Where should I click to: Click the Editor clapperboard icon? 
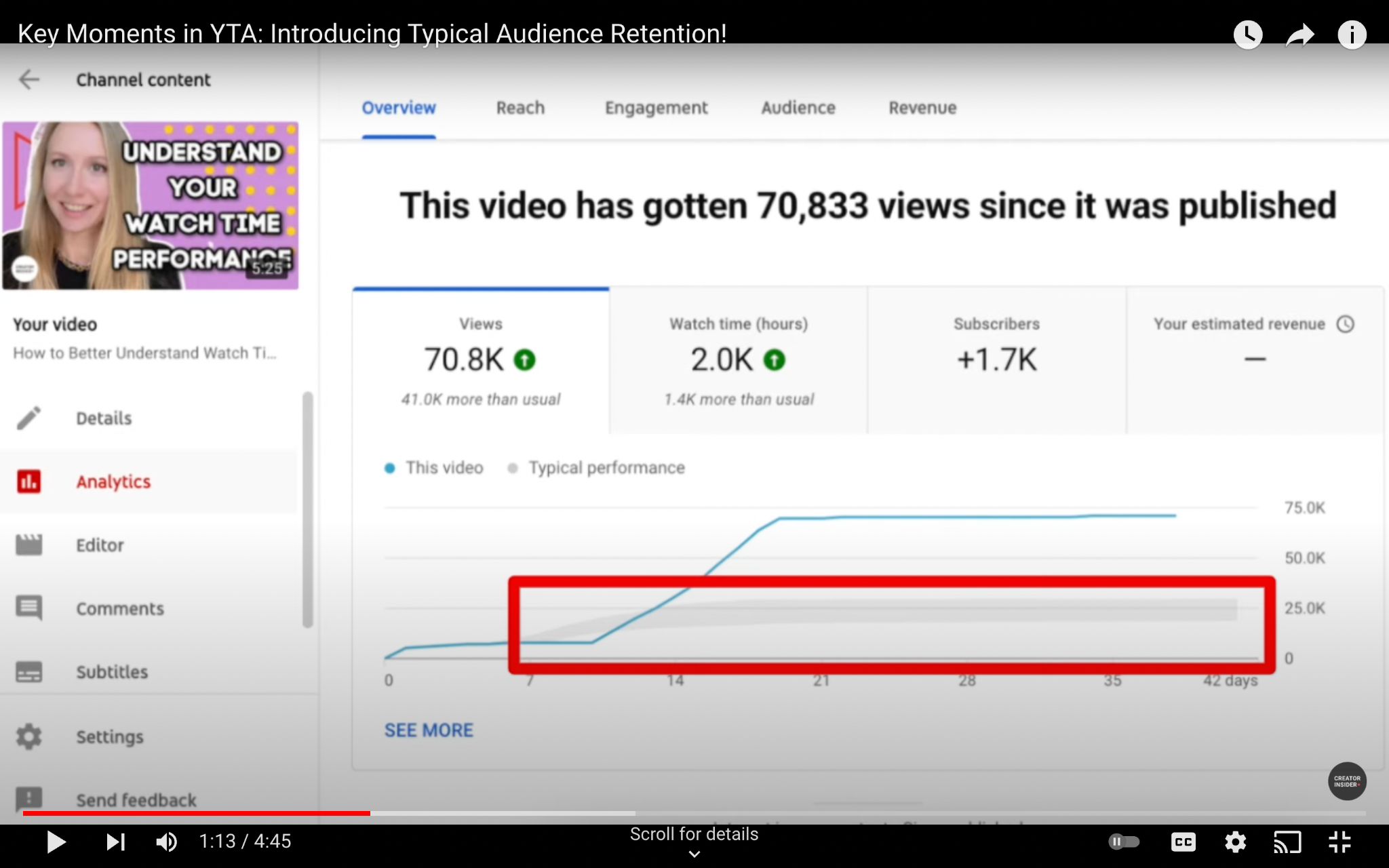[x=28, y=545]
